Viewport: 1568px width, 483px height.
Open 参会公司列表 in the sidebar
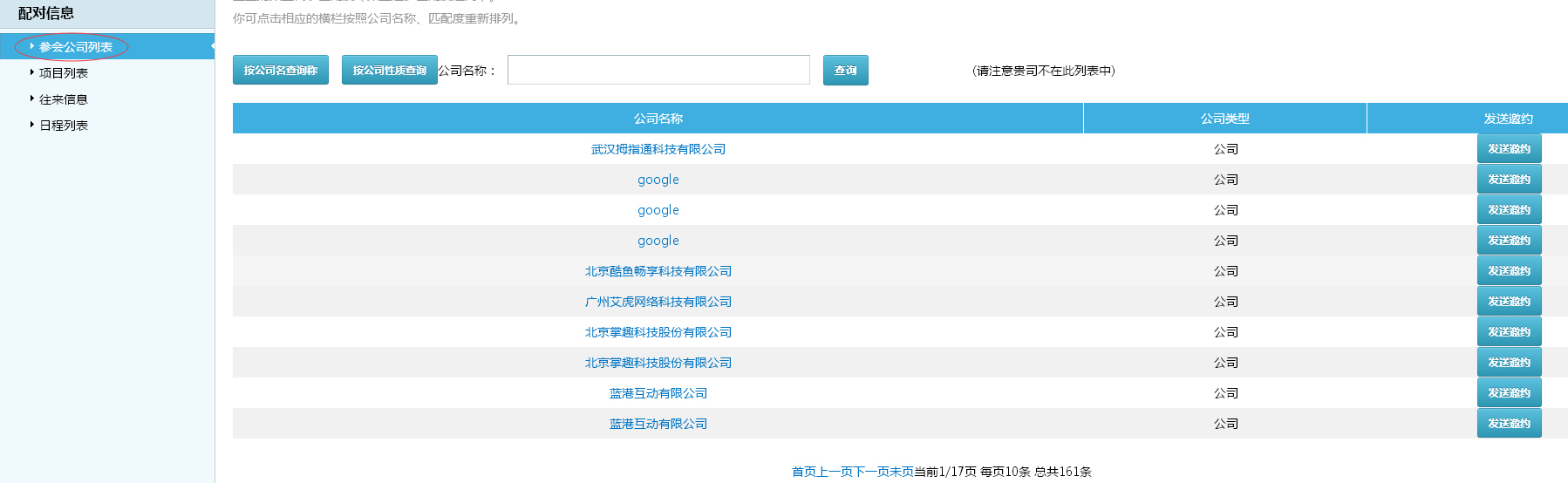[x=75, y=47]
